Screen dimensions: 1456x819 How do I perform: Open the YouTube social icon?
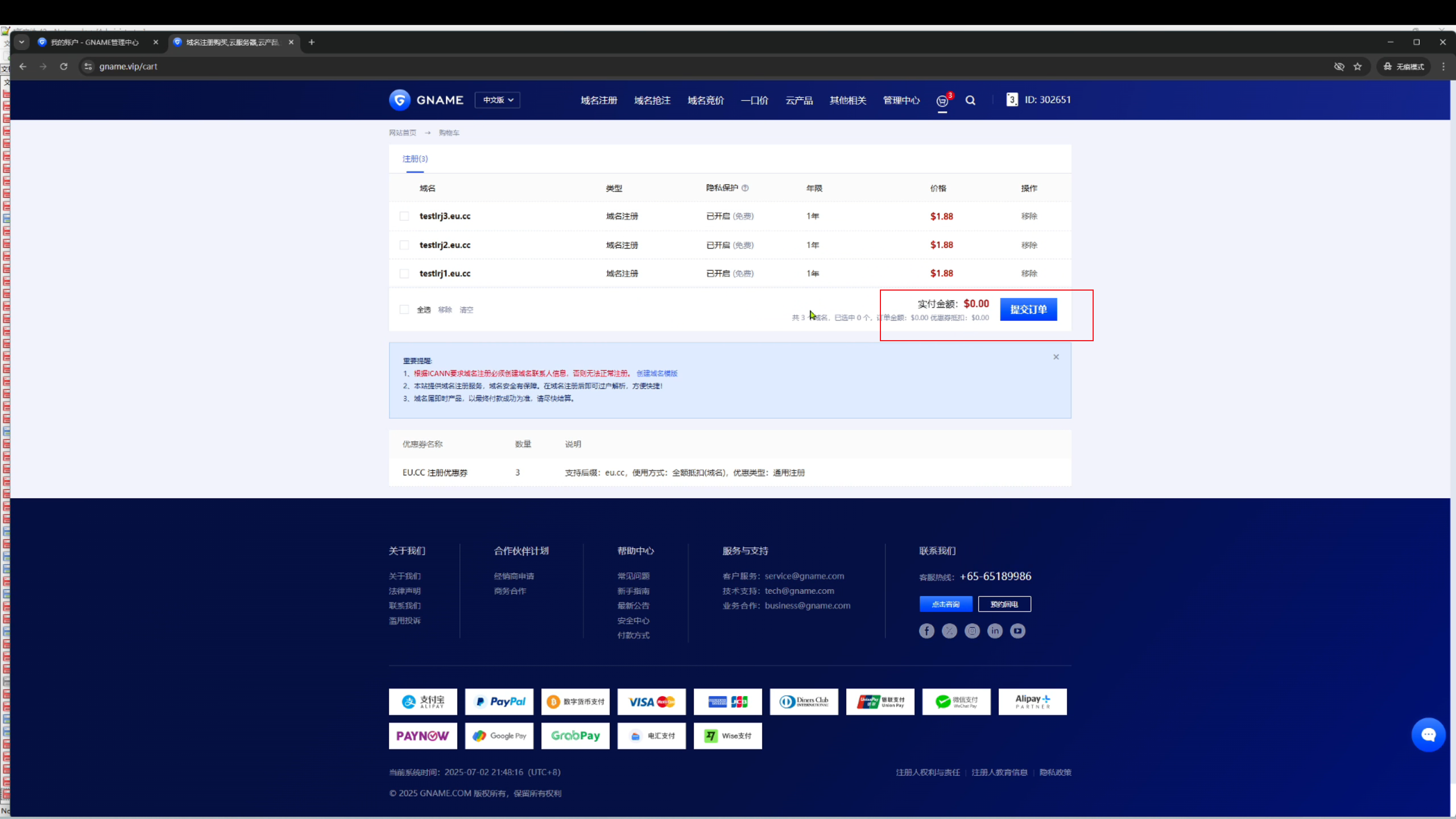coord(1017,631)
